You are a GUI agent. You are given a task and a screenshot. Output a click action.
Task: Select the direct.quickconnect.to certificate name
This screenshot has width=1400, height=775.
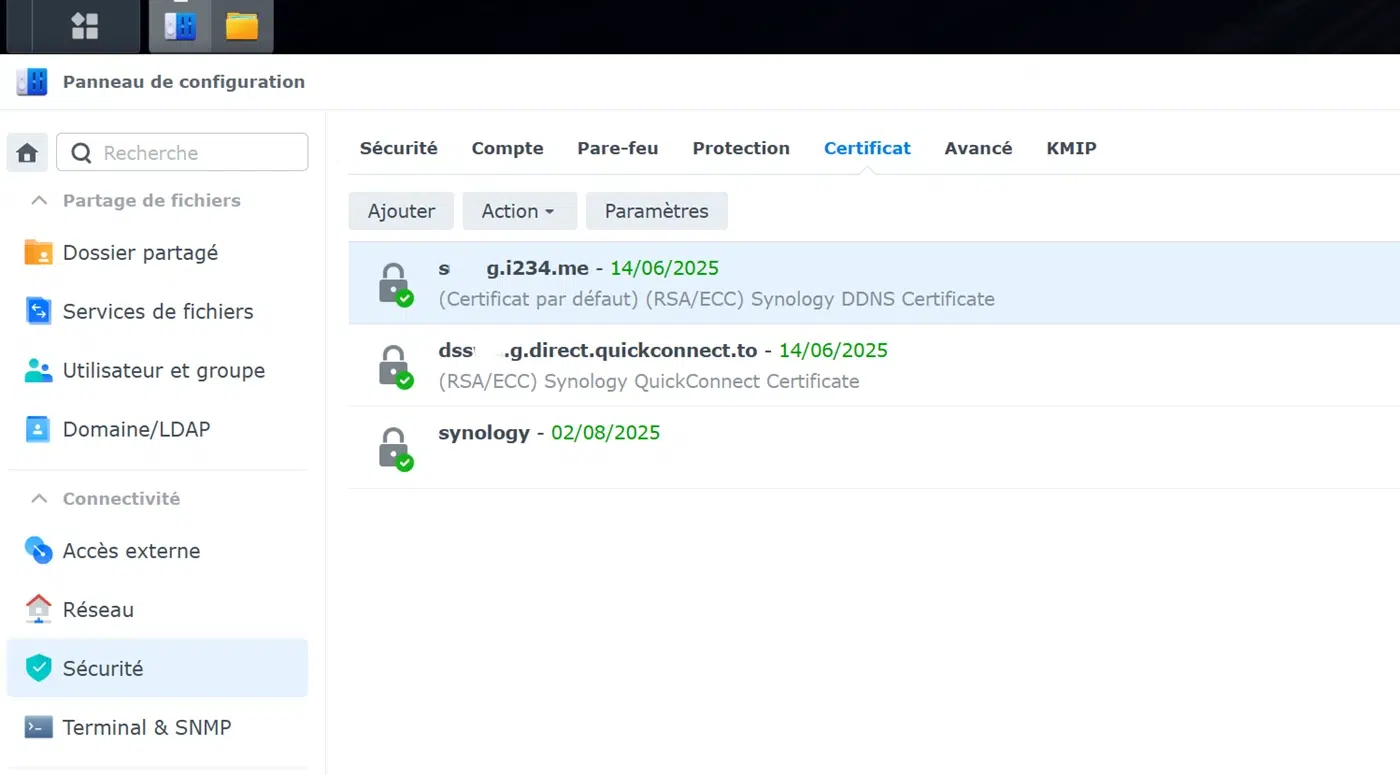(598, 350)
